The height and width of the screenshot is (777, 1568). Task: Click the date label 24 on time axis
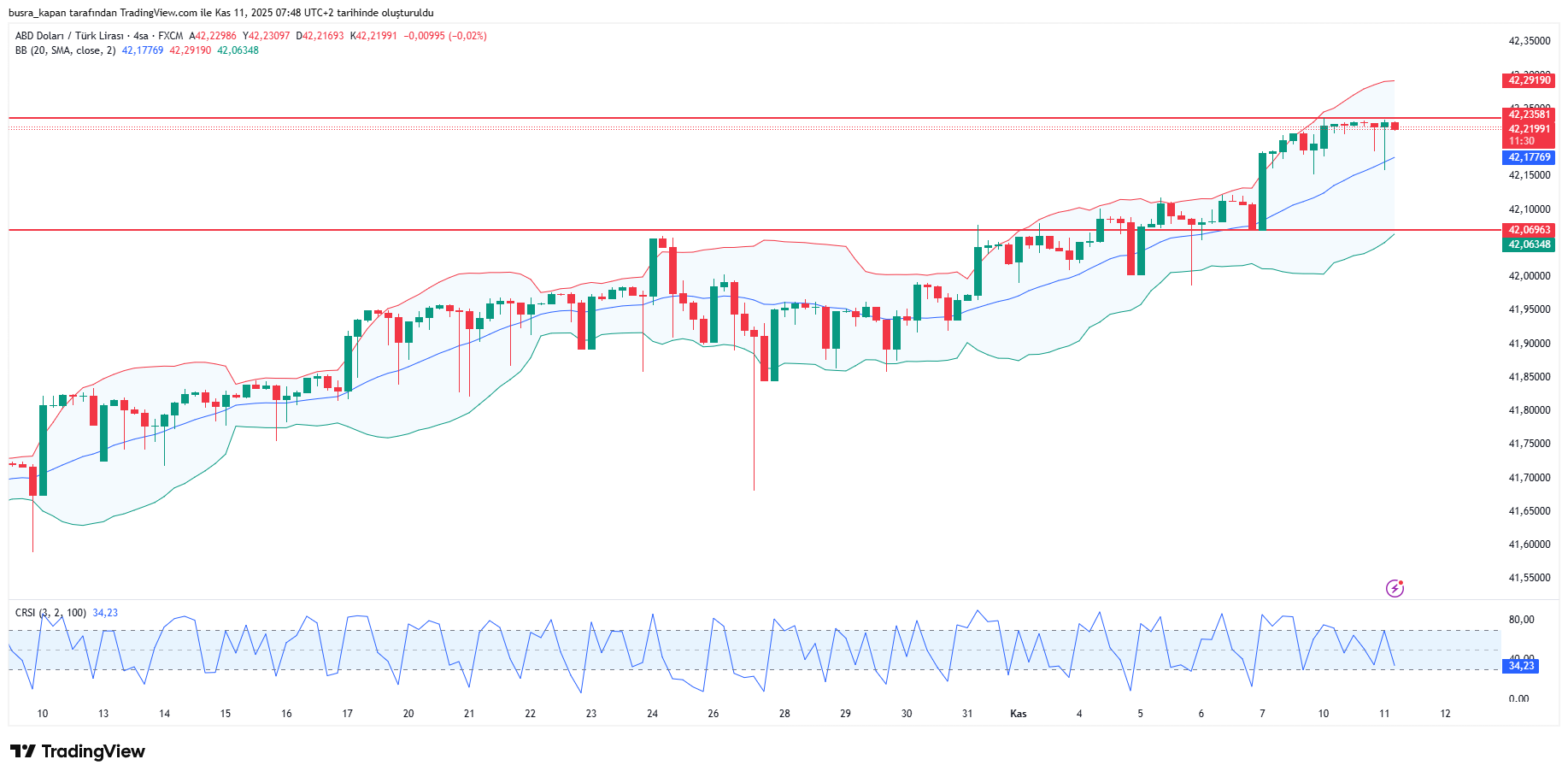coord(652,714)
